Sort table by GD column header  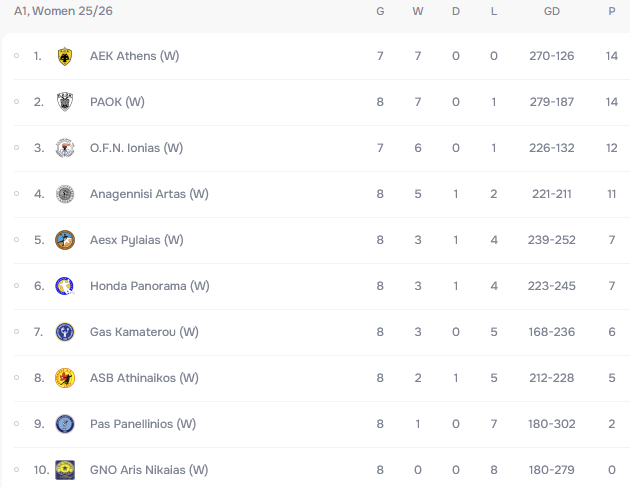pyautogui.click(x=552, y=11)
